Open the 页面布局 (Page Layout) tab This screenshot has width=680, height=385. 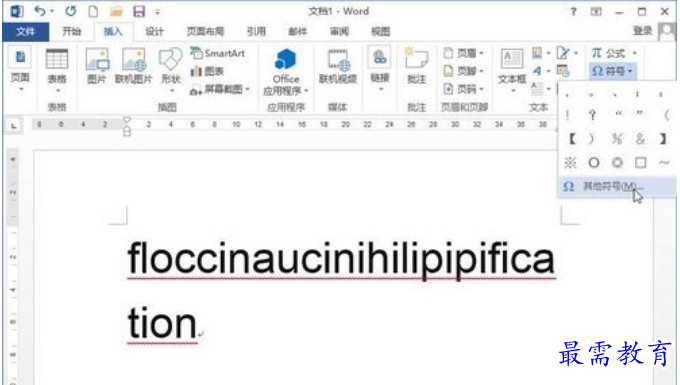coord(206,31)
